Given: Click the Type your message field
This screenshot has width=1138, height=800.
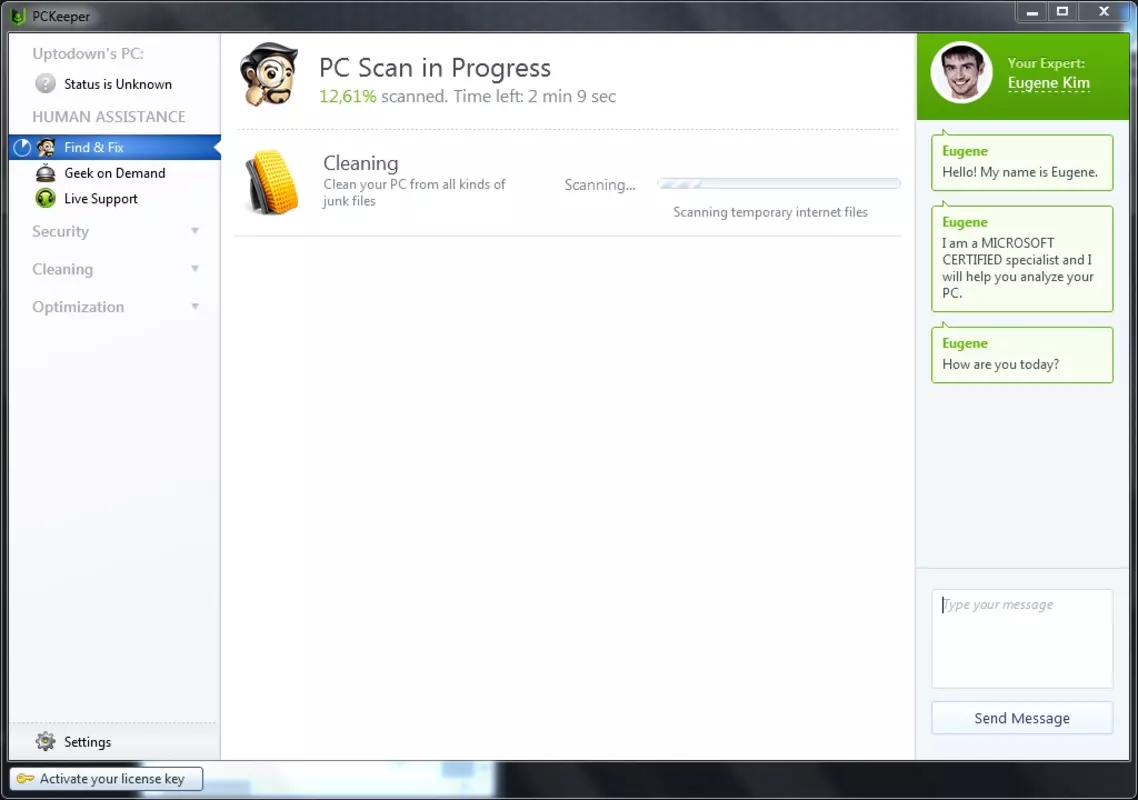Looking at the screenshot, I should click(1022, 639).
